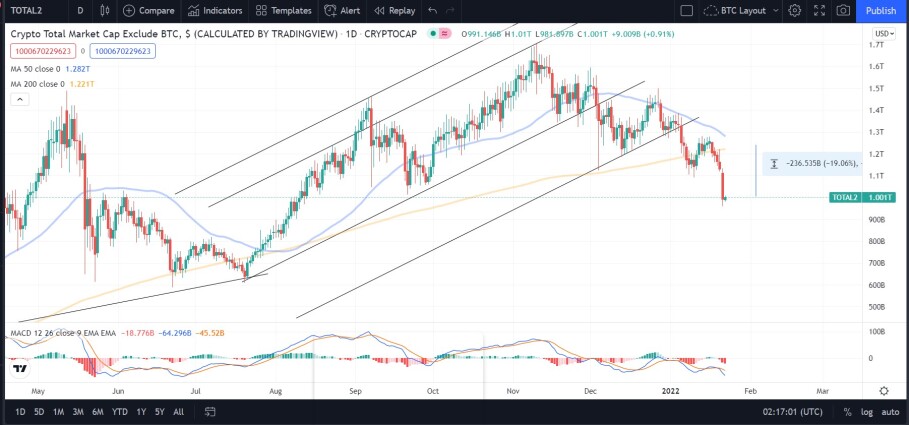Toggle log scale mode
The width and height of the screenshot is (909, 425).
point(867,412)
